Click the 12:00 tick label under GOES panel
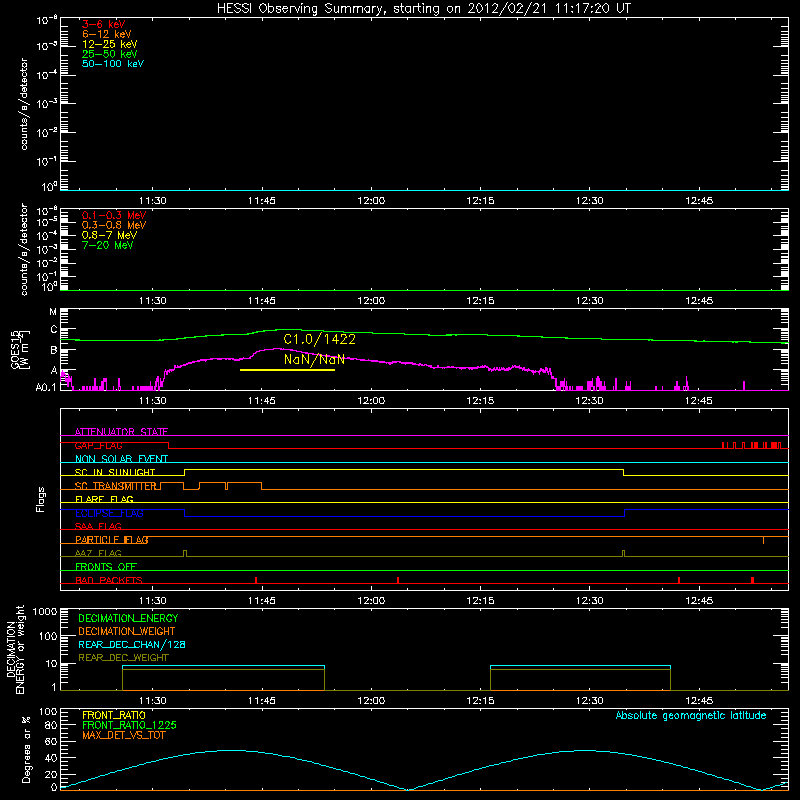Viewport: 800px width, 800px height. 371,401
